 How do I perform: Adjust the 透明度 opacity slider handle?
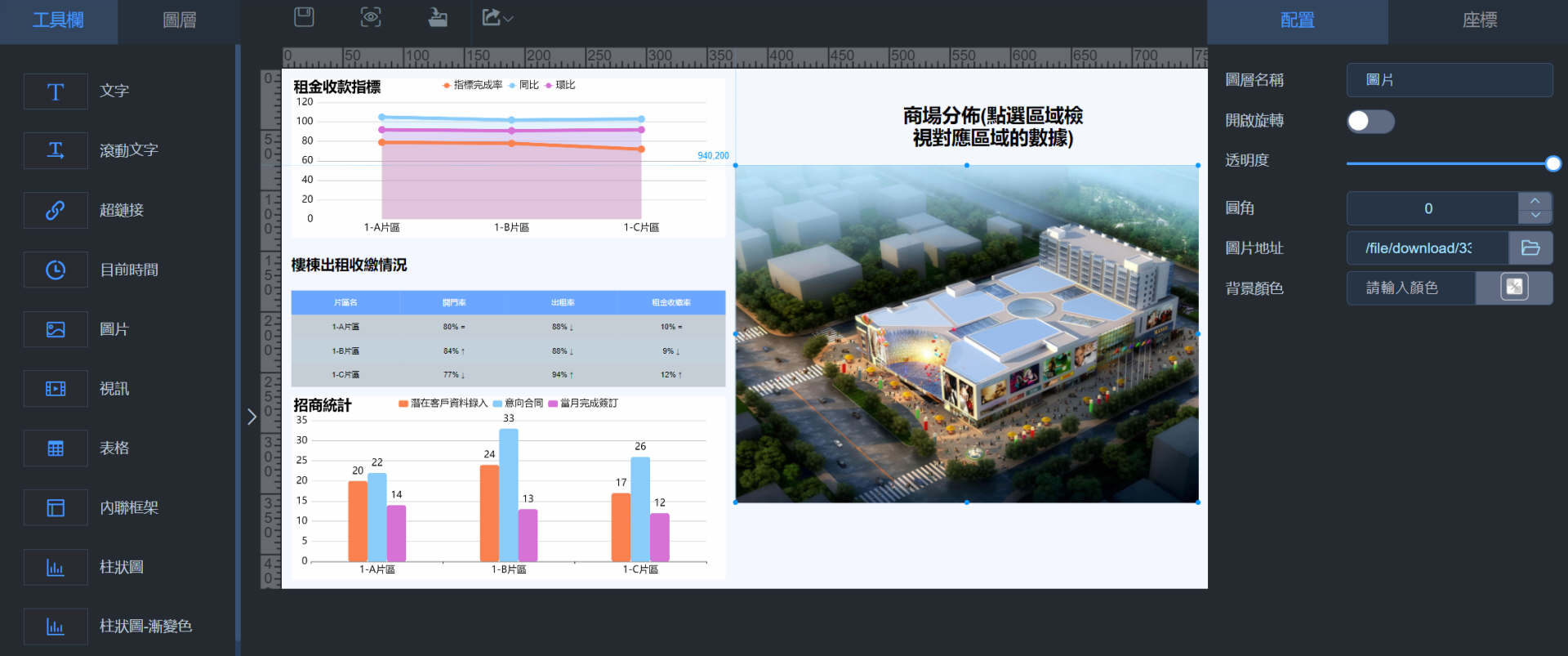click(1553, 163)
